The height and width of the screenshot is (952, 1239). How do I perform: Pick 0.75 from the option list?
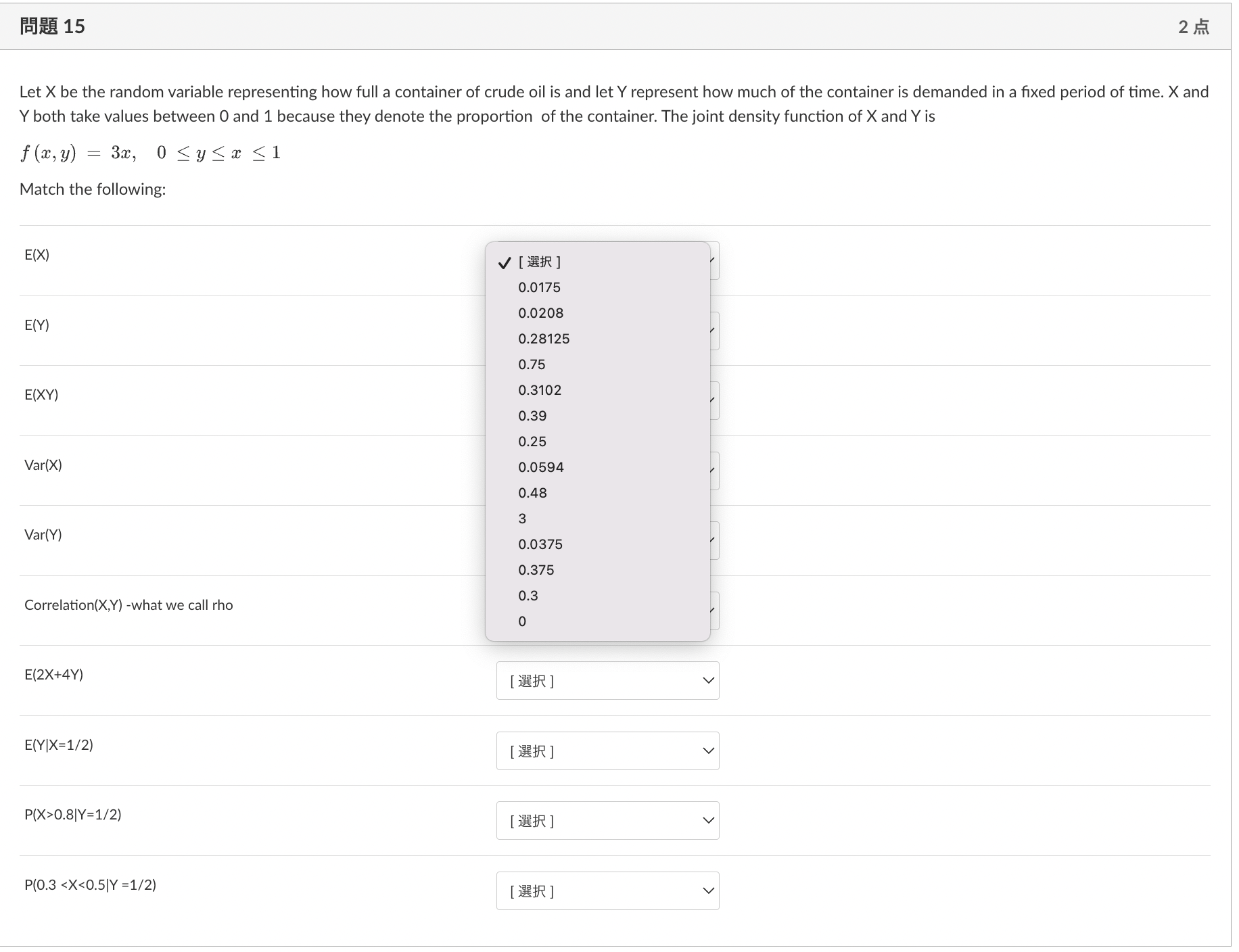pyautogui.click(x=533, y=364)
